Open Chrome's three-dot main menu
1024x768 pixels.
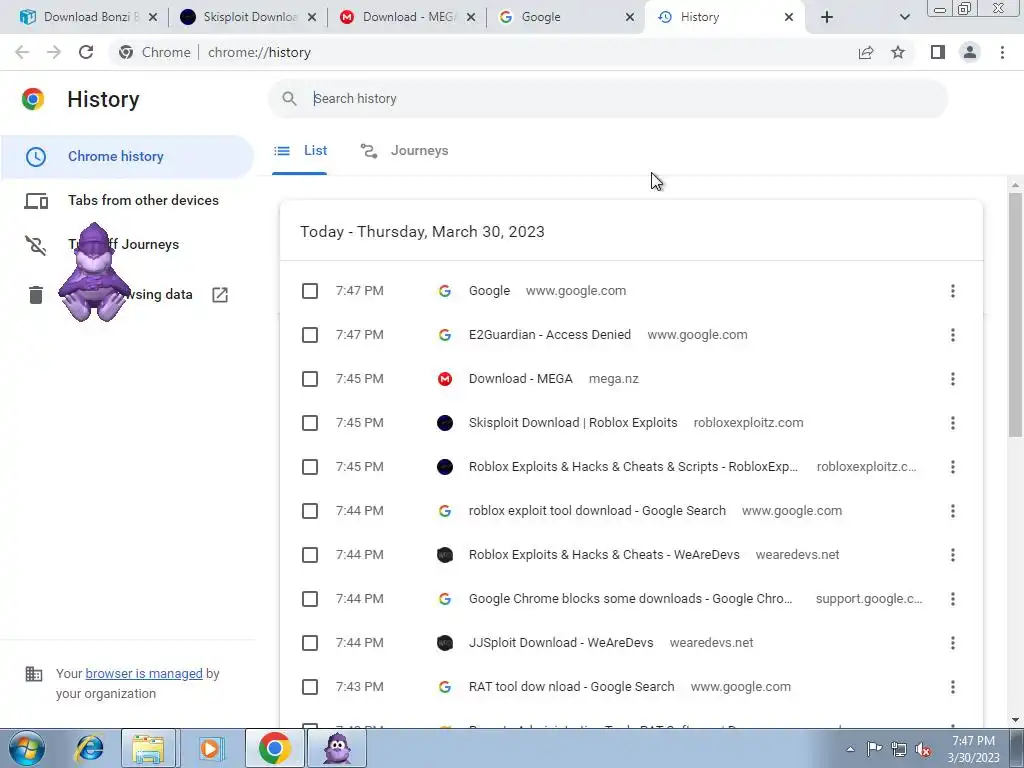pos(1002,52)
